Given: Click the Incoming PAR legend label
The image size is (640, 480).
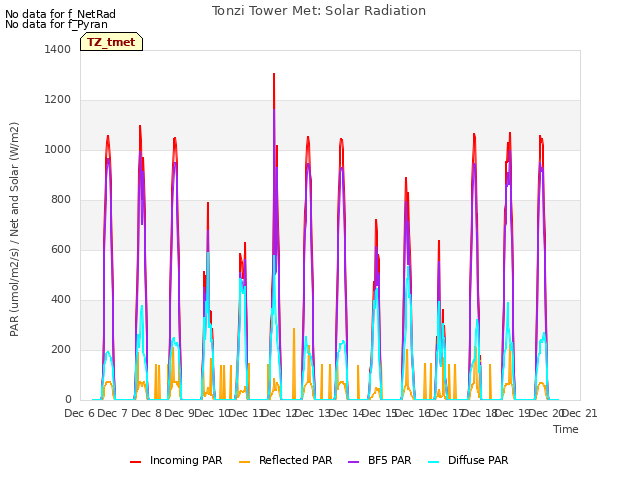Looking at the screenshot, I should coord(186,460).
